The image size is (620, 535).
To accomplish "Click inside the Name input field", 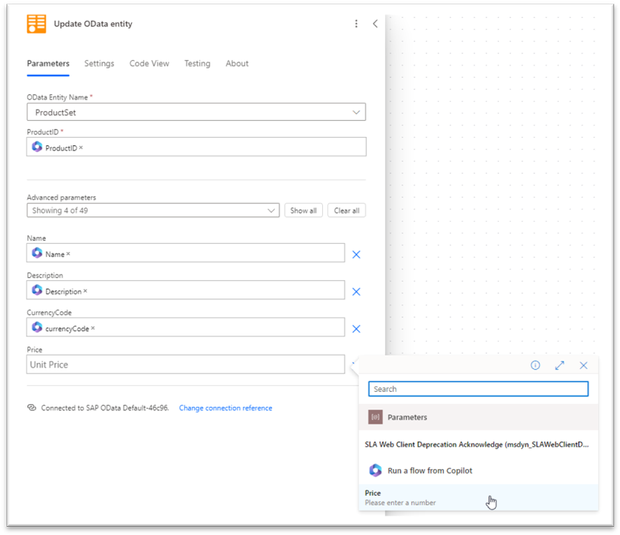I will coord(185,253).
